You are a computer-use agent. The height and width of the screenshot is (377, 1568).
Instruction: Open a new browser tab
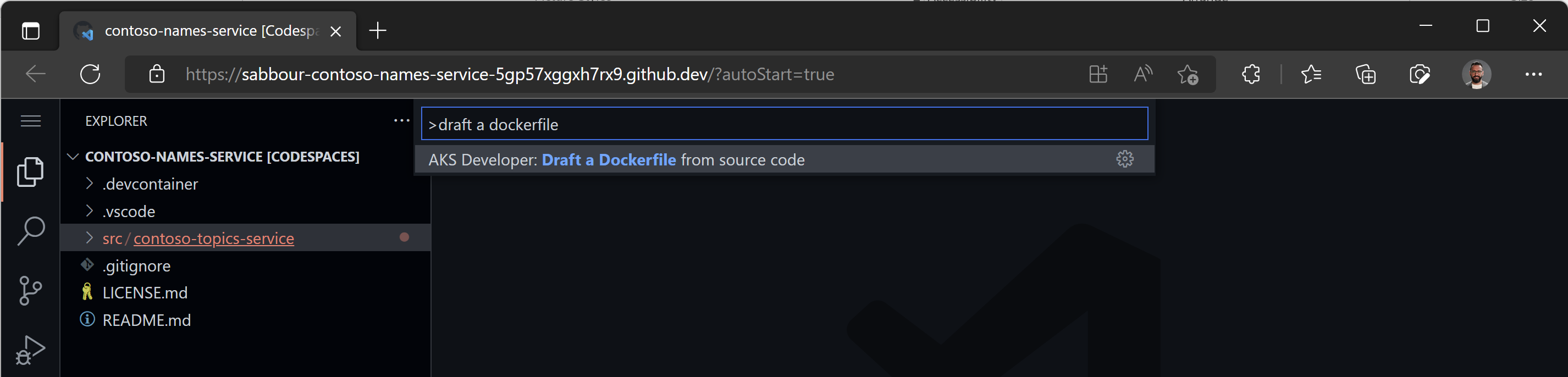point(377,30)
